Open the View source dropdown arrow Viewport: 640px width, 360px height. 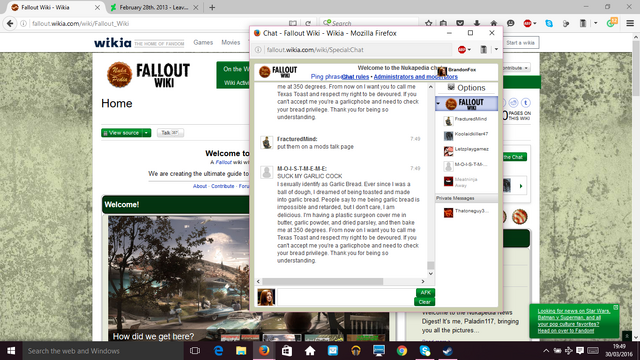(146, 133)
